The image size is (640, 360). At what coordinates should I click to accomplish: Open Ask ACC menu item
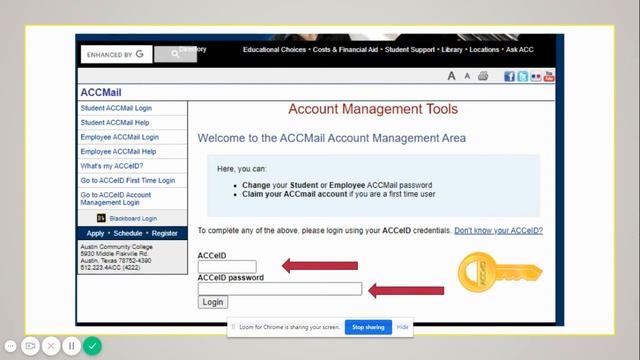(520, 50)
